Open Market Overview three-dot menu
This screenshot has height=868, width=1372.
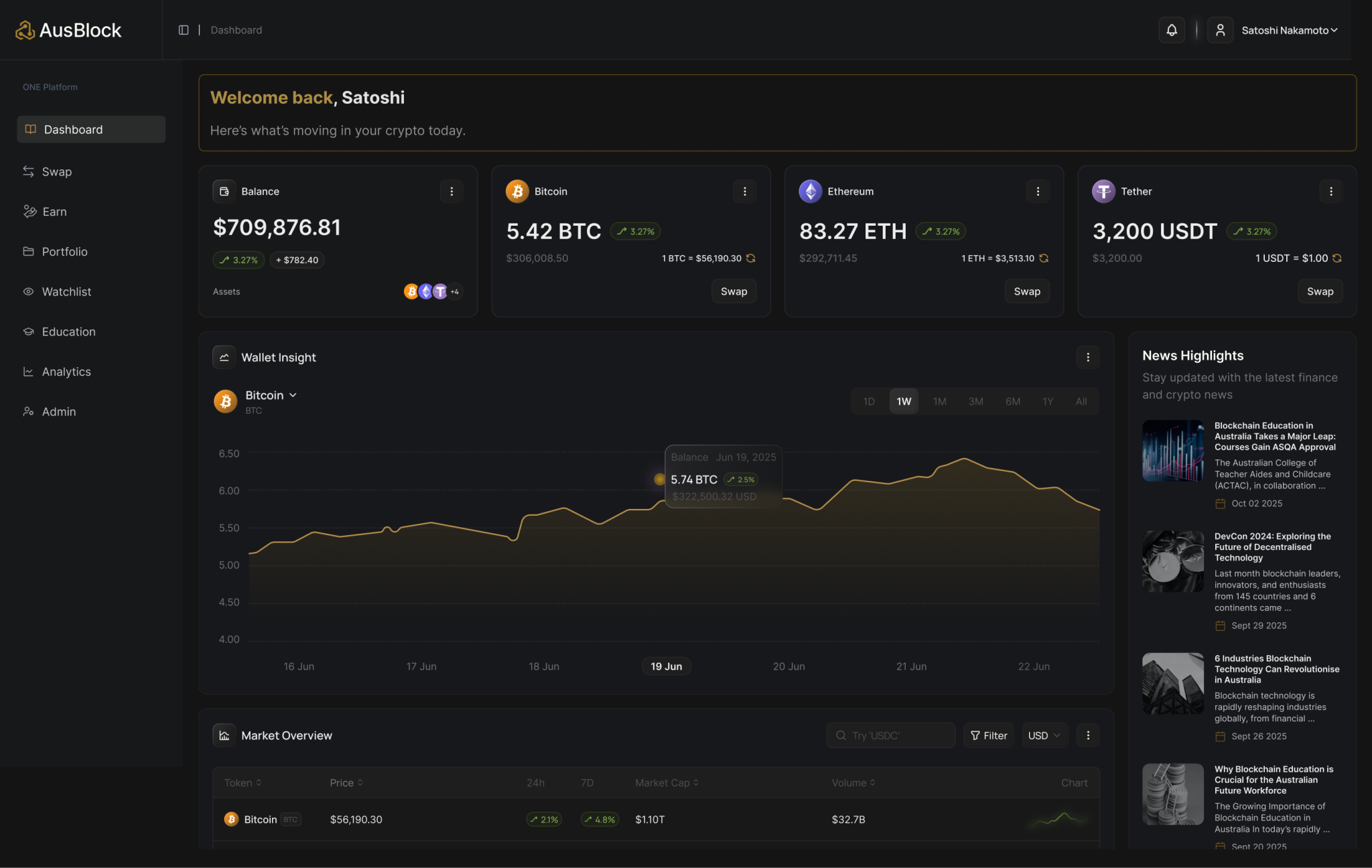[1088, 735]
